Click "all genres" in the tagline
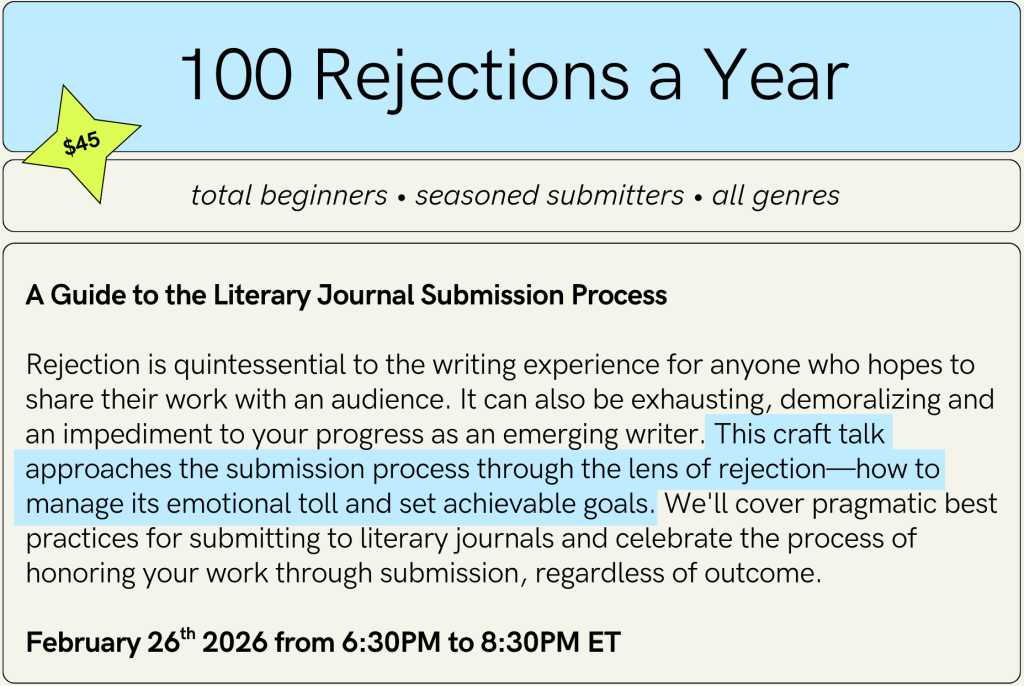Screen dimensions: 1024x686 [x=776, y=196]
